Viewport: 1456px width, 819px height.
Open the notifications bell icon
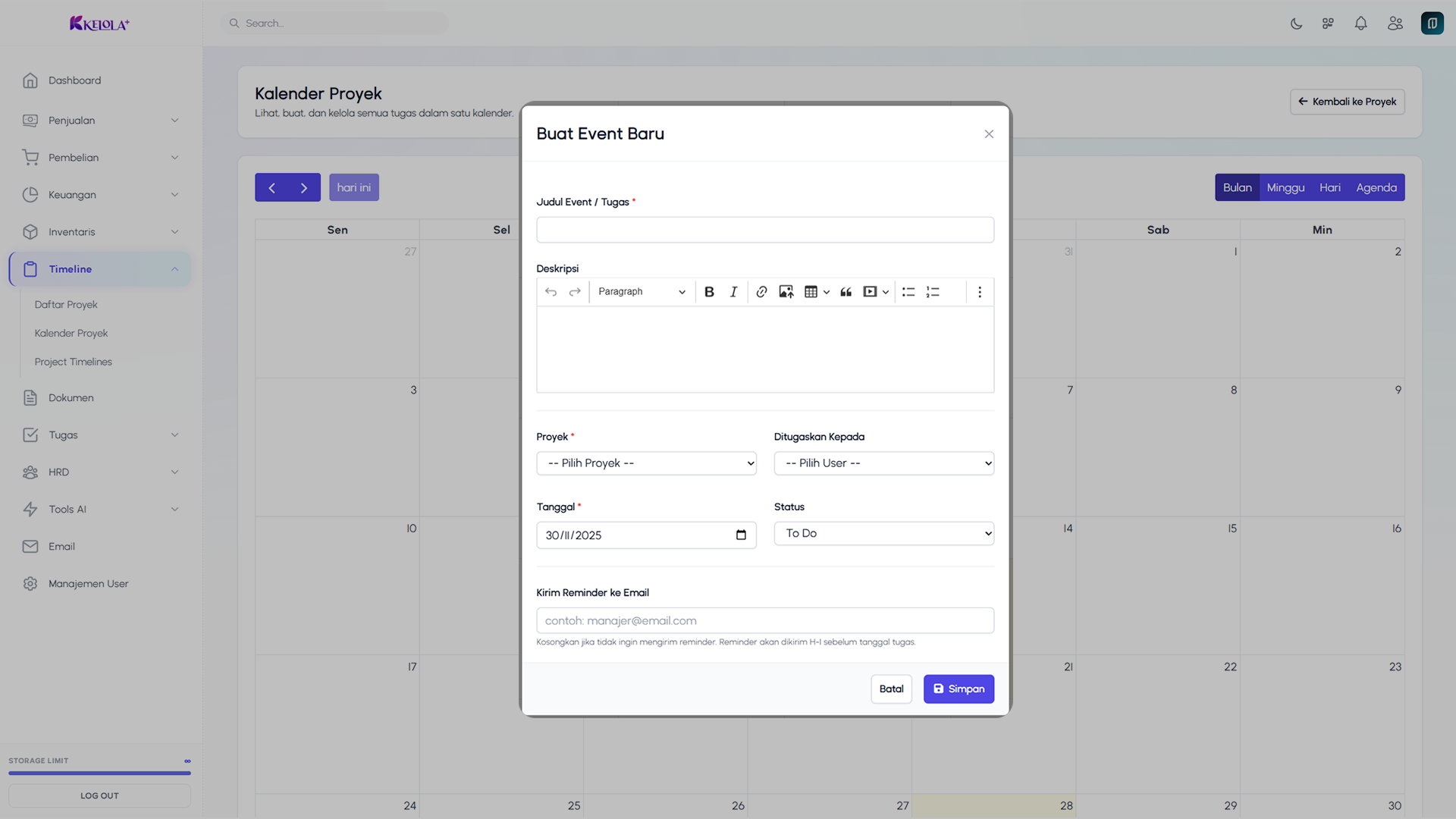(1360, 23)
